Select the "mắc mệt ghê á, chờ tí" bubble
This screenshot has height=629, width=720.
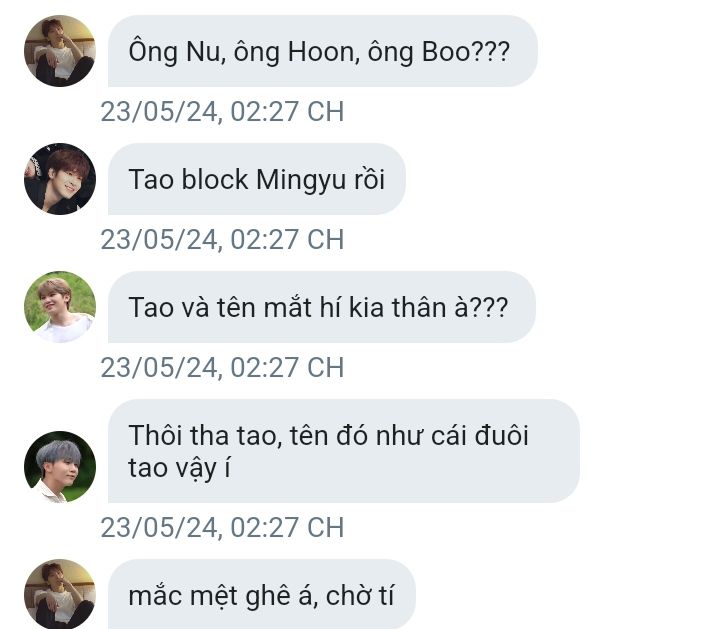pyautogui.click(x=262, y=594)
